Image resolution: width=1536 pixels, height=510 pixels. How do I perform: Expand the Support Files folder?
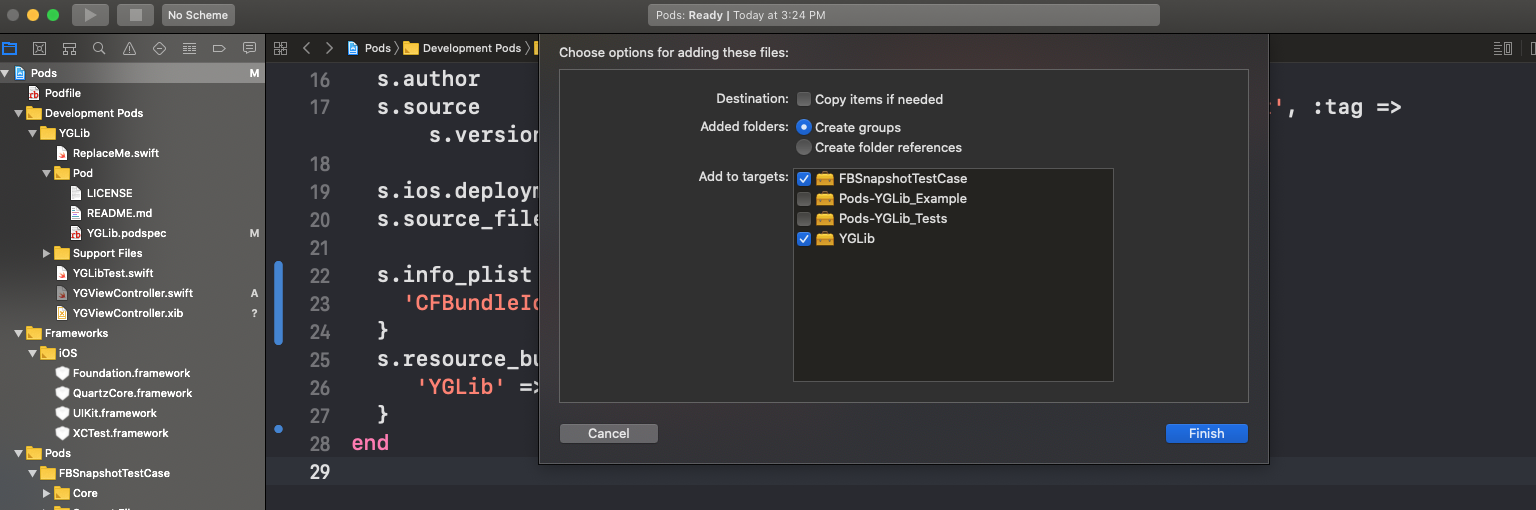(46, 253)
